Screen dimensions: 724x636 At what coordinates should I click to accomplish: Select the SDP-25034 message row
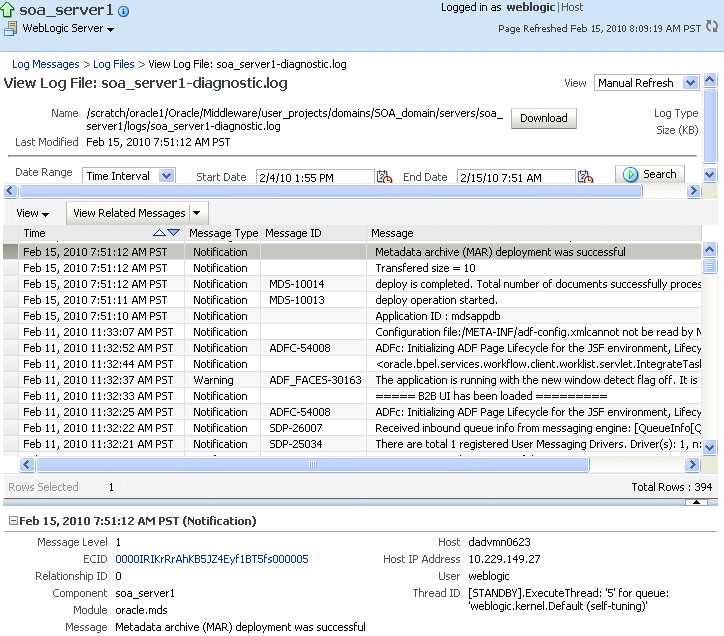point(352,444)
